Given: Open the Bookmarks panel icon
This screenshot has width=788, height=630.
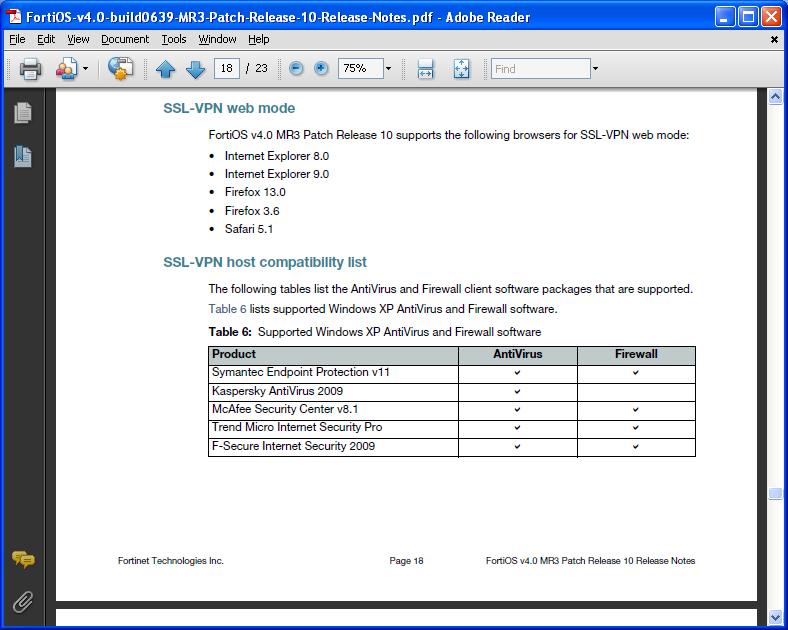Looking at the screenshot, I should 23,157.
